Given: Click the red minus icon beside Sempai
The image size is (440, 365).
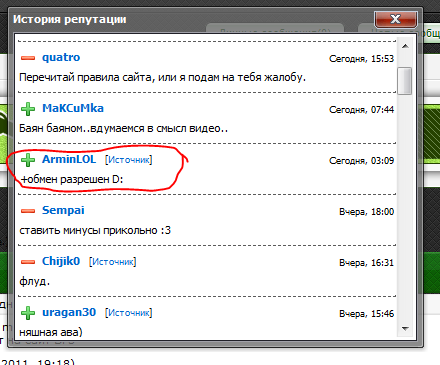Looking at the screenshot, I should (28, 211).
